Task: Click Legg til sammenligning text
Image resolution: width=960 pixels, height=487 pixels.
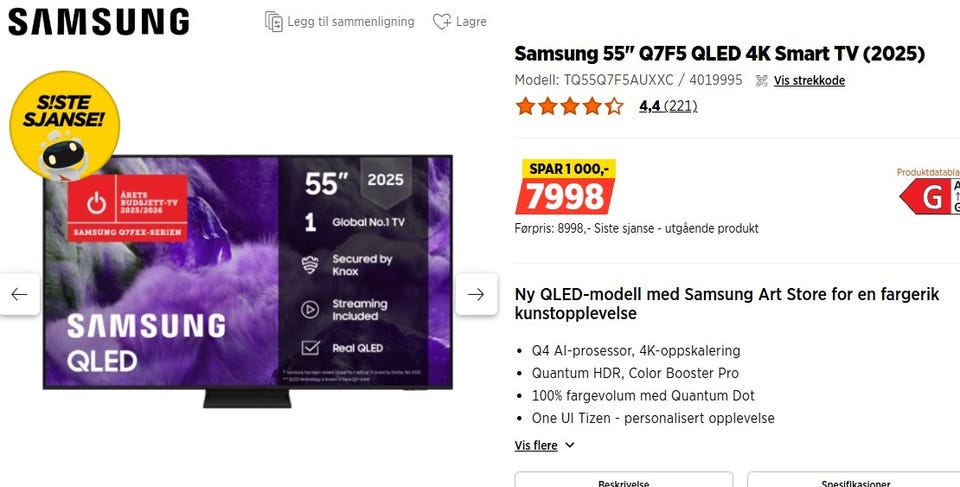Action: coord(351,21)
